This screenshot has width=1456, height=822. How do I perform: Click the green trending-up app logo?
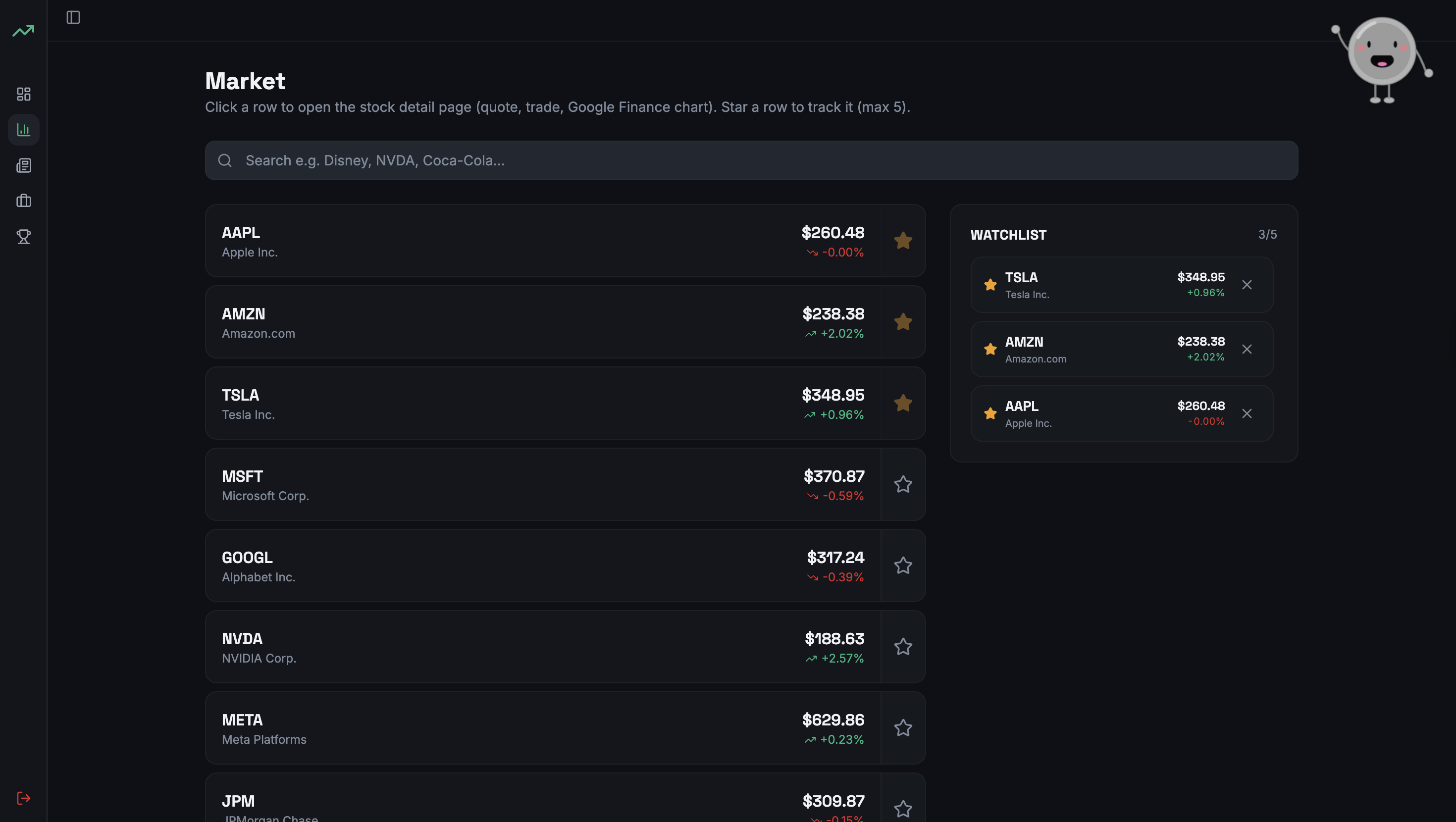point(24,31)
